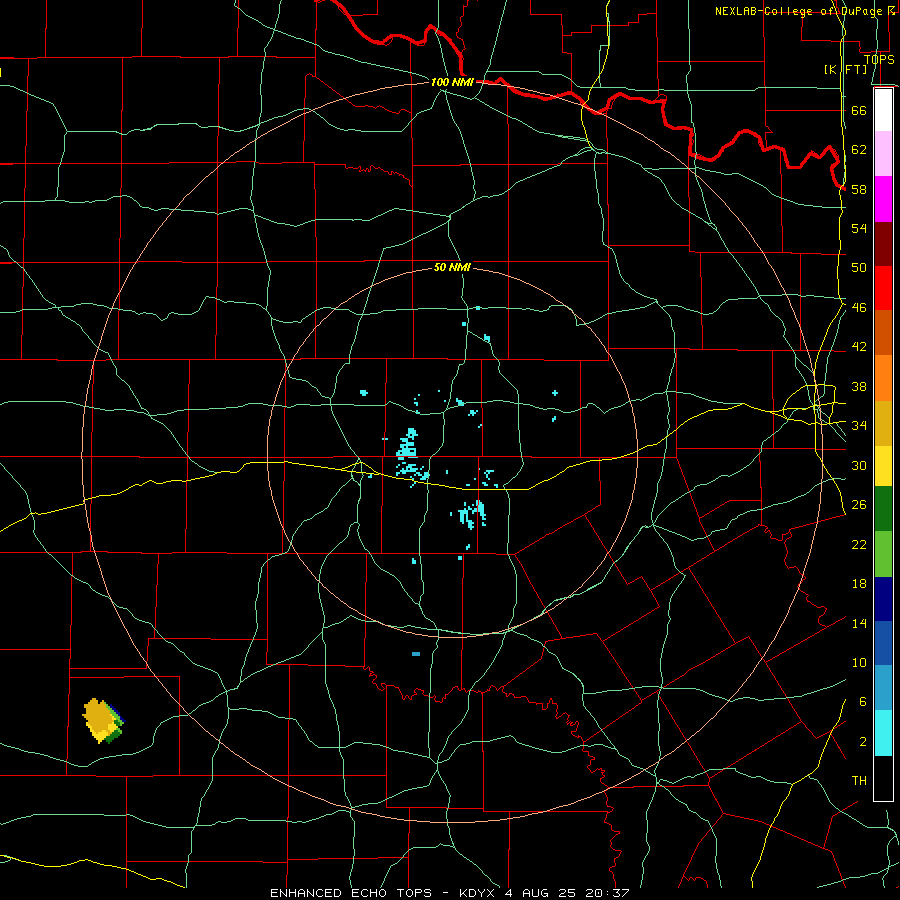Image resolution: width=900 pixels, height=900 pixels.
Task: Select the gold swatch beside the 34 label
Action: (x=883, y=423)
